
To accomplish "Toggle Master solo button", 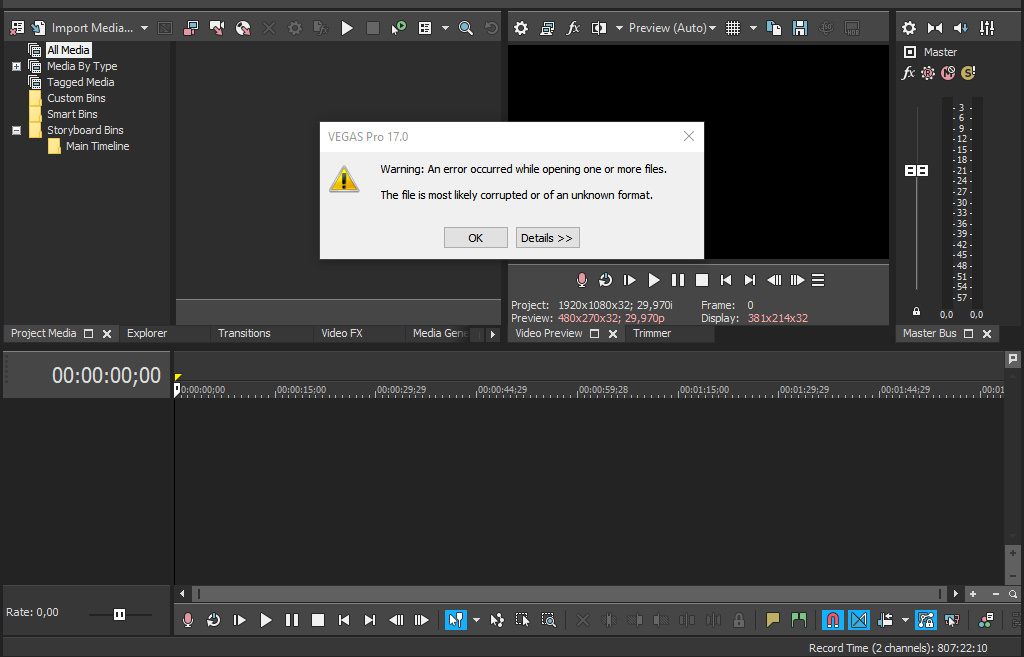I will [968, 72].
